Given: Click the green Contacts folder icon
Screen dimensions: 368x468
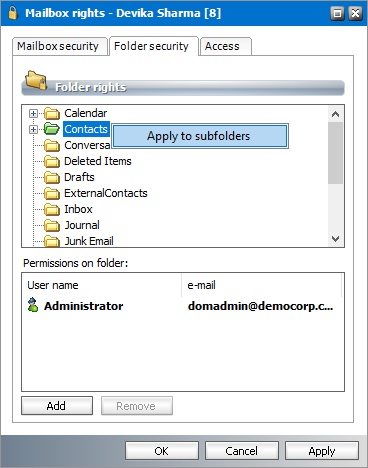Looking at the screenshot, I should pos(52,129).
